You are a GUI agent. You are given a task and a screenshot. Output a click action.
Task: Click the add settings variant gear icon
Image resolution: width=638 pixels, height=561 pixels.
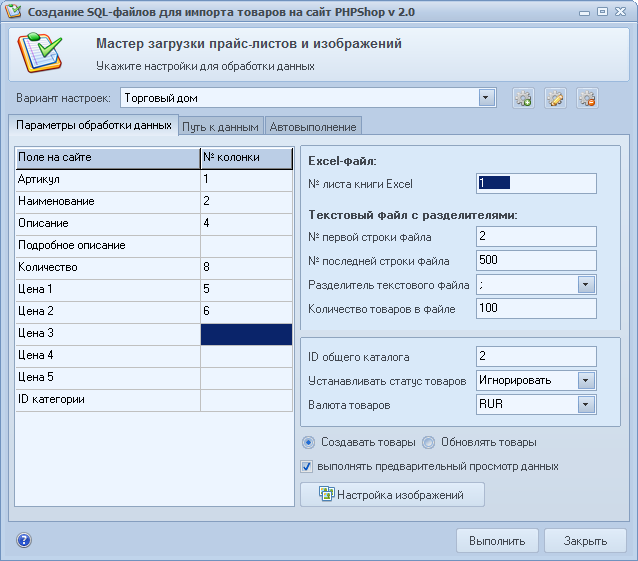[x=523, y=98]
